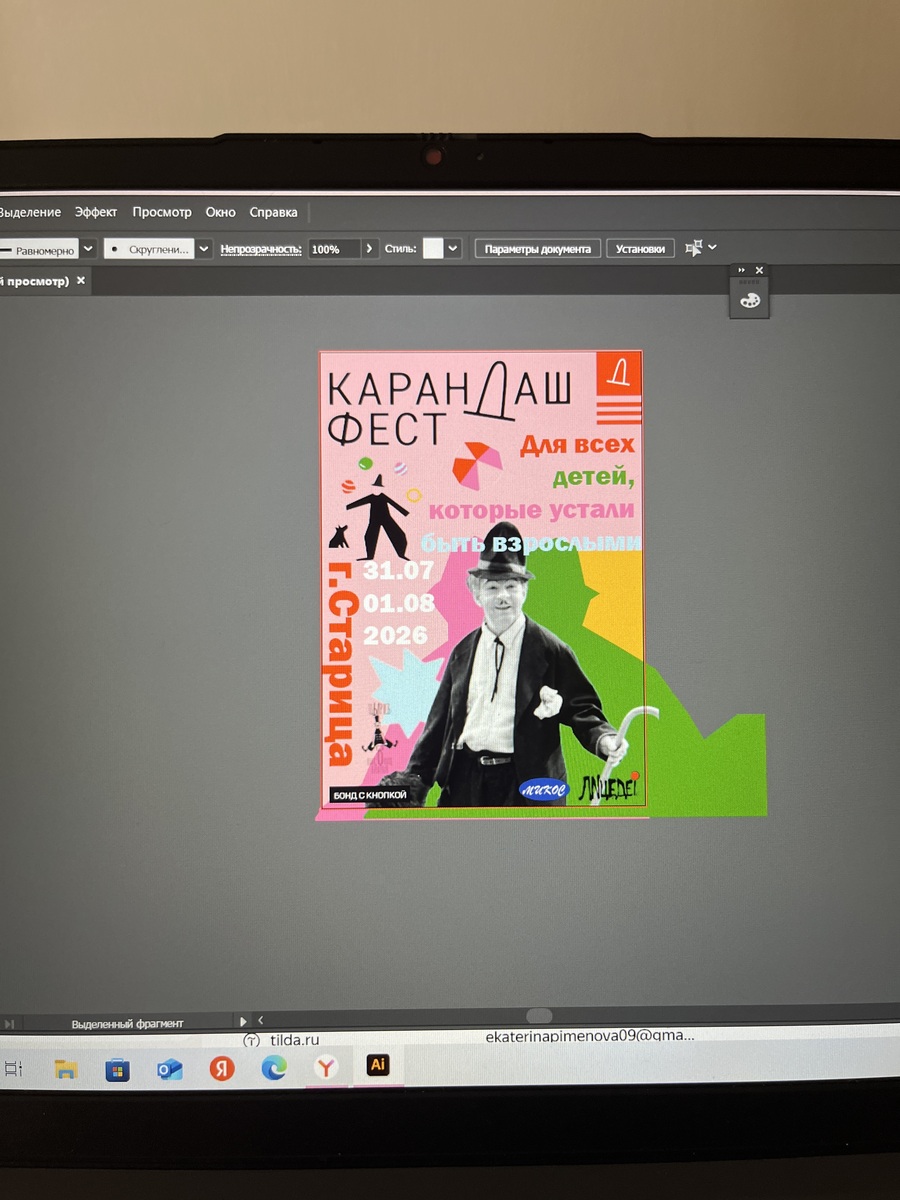Close the document preview tab
Image resolution: width=900 pixels, height=1200 pixels.
(x=81, y=281)
